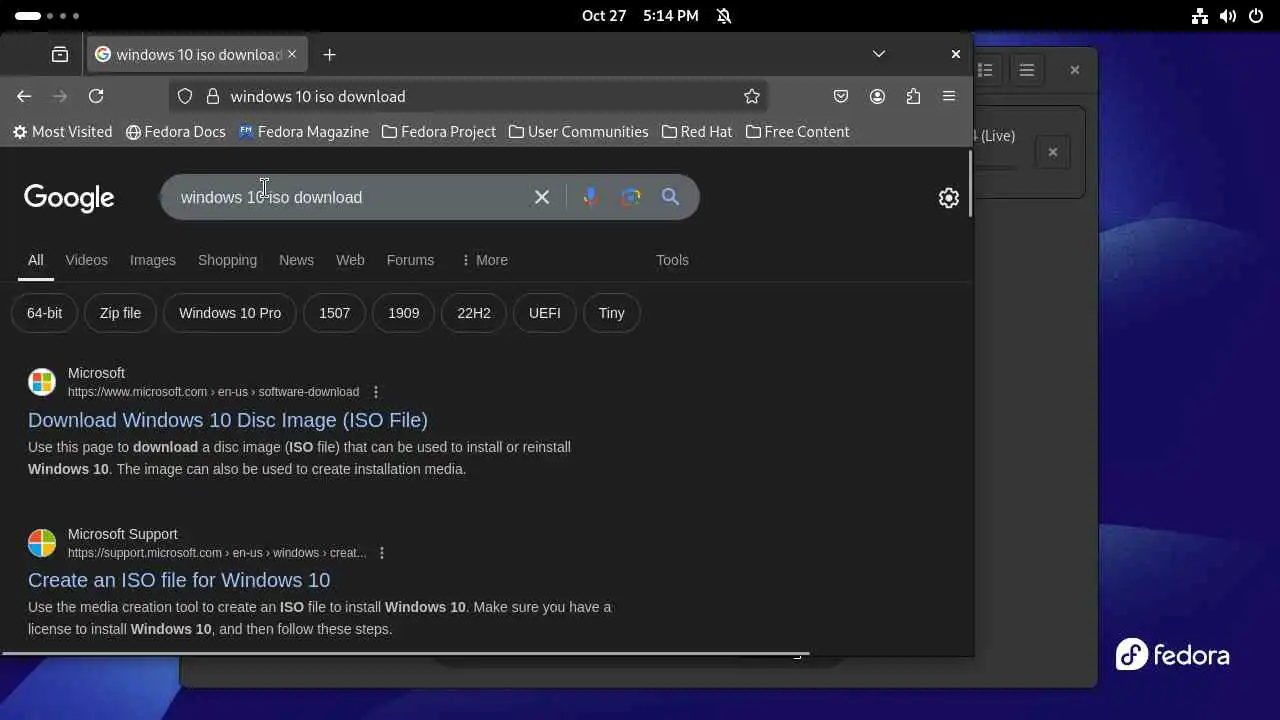Open a new tab with plus
1280x720 pixels.
(x=329, y=54)
